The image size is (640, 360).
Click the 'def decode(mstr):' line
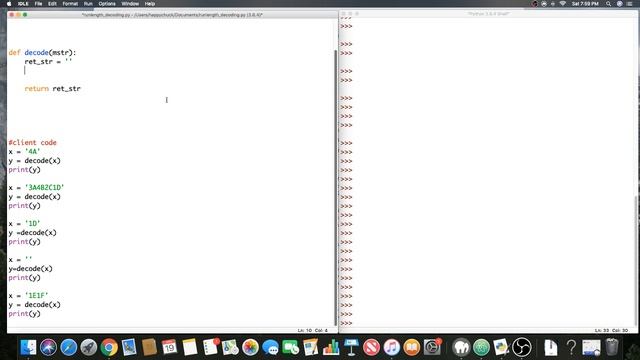tap(42, 52)
